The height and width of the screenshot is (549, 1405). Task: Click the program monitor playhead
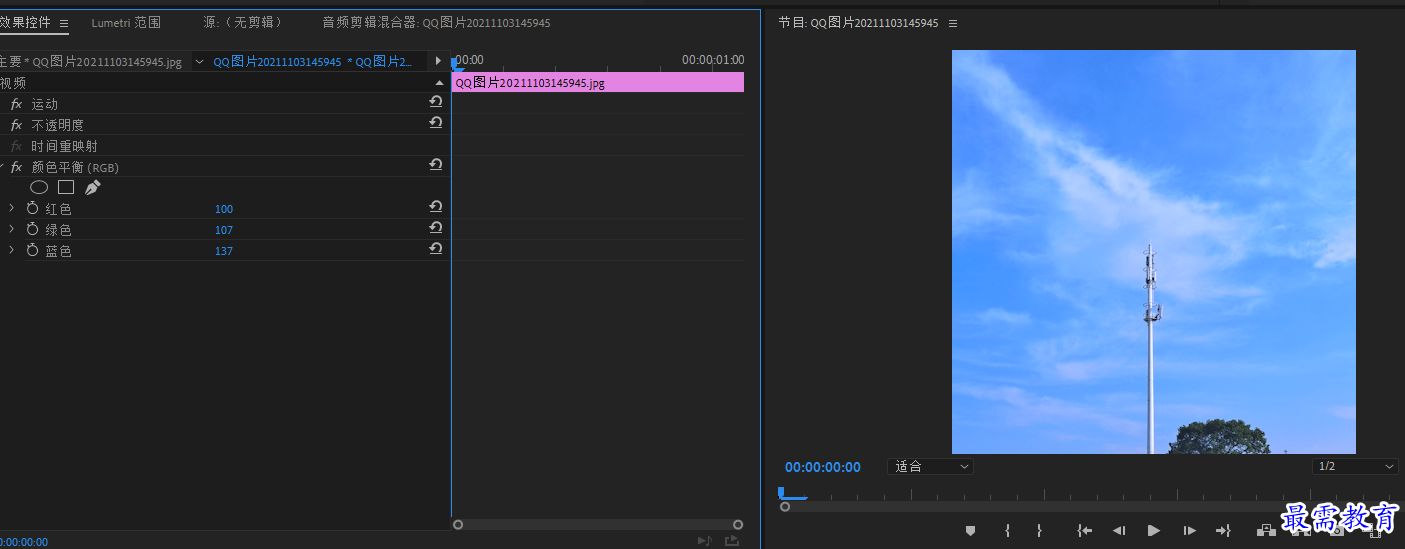point(782,492)
